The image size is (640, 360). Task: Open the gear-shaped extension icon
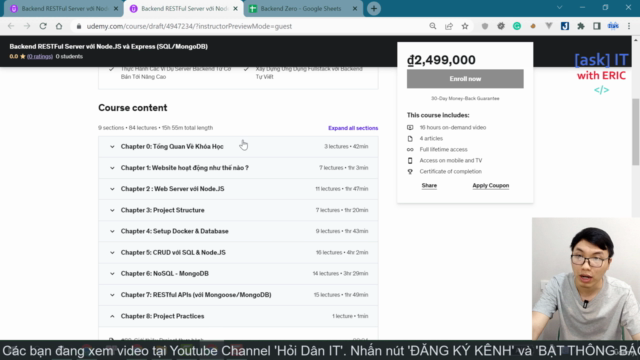(501, 26)
